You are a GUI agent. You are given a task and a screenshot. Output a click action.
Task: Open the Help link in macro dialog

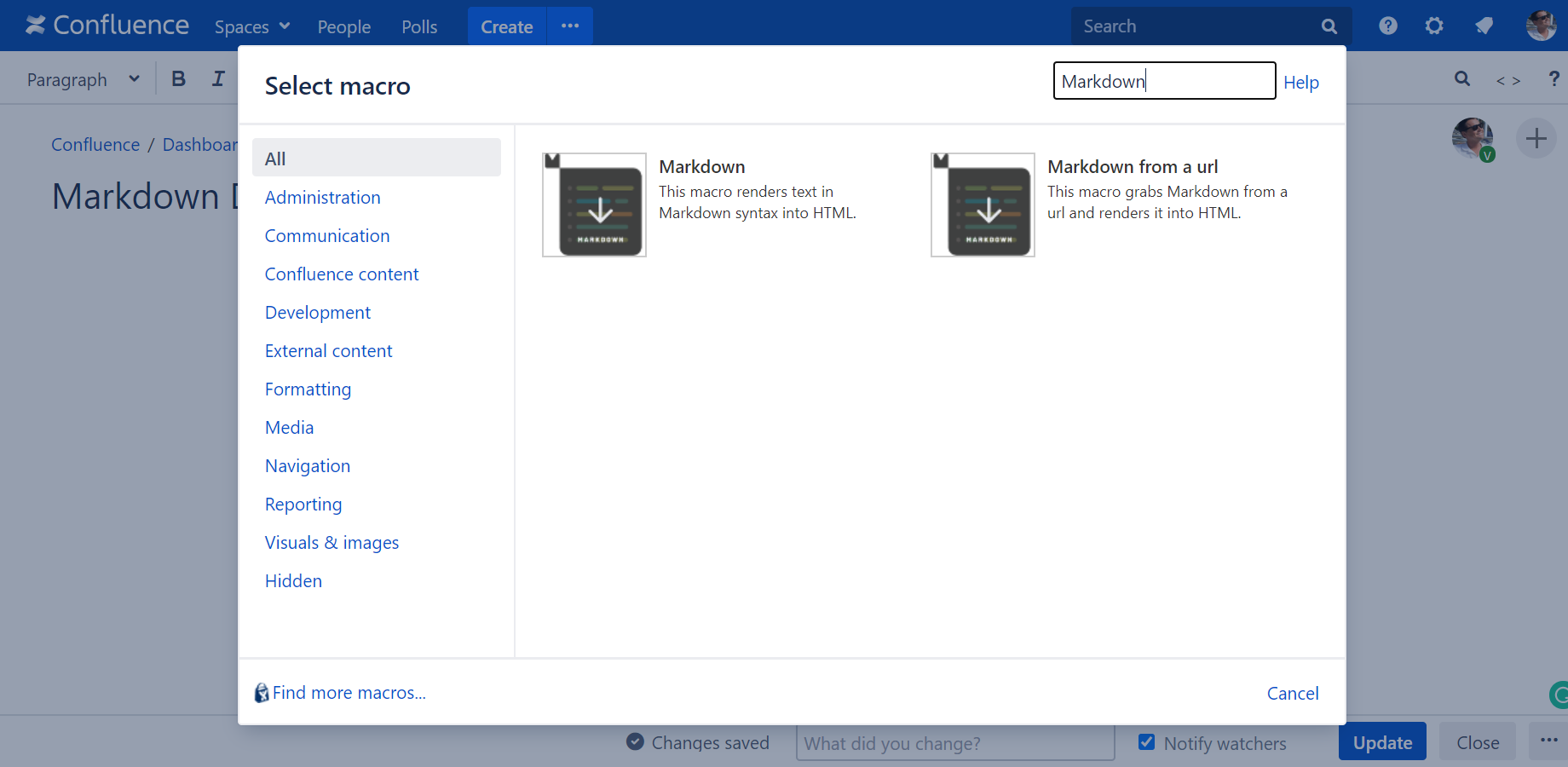[x=1300, y=83]
